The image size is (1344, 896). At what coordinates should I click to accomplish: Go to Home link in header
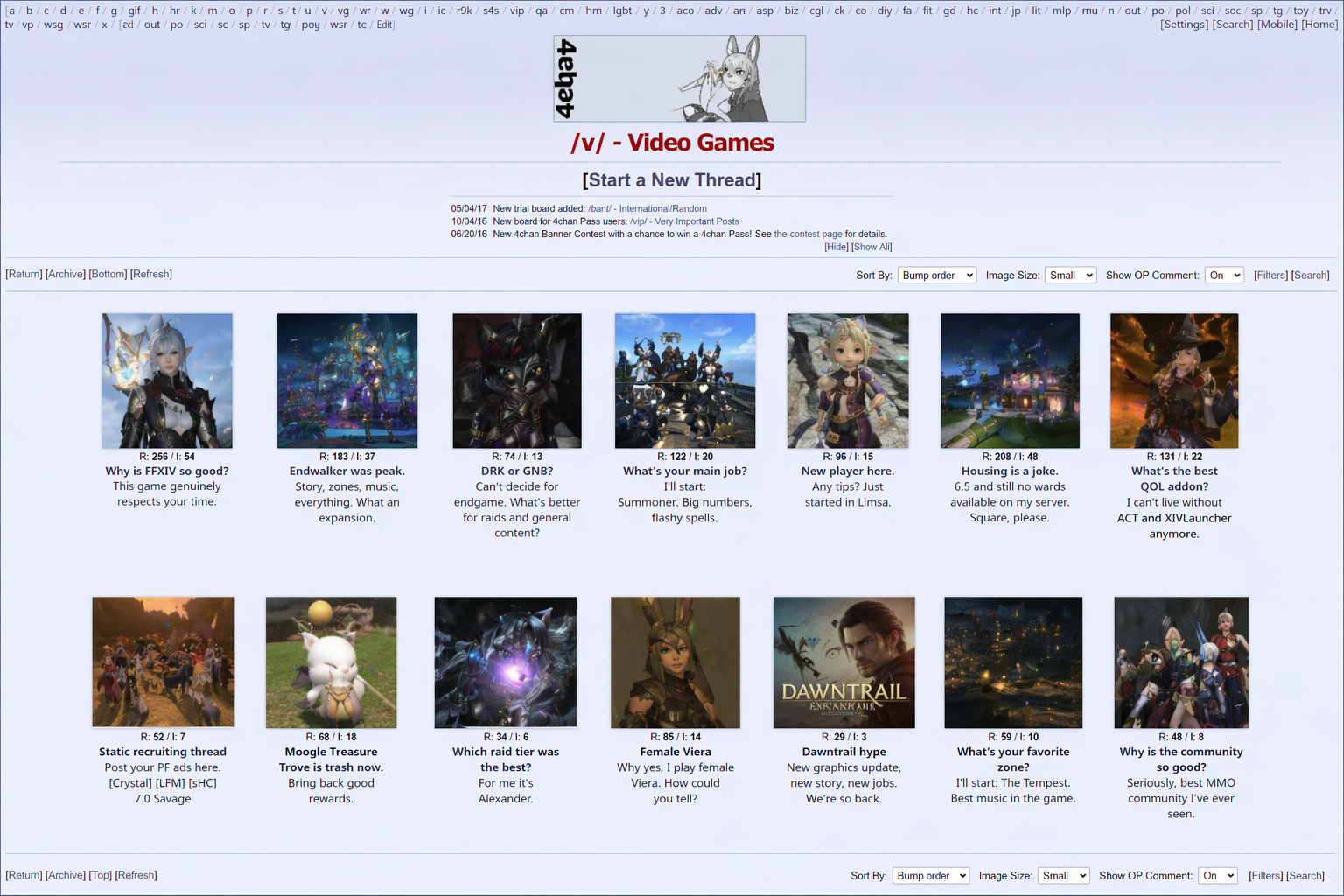pyautogui.click(x=1319, y=24)
